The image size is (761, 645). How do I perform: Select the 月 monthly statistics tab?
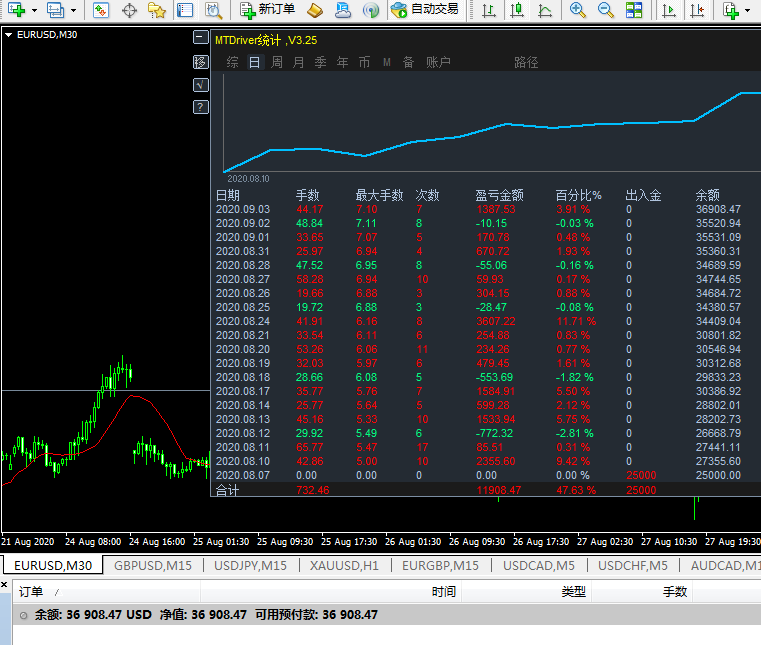[298, 62]
